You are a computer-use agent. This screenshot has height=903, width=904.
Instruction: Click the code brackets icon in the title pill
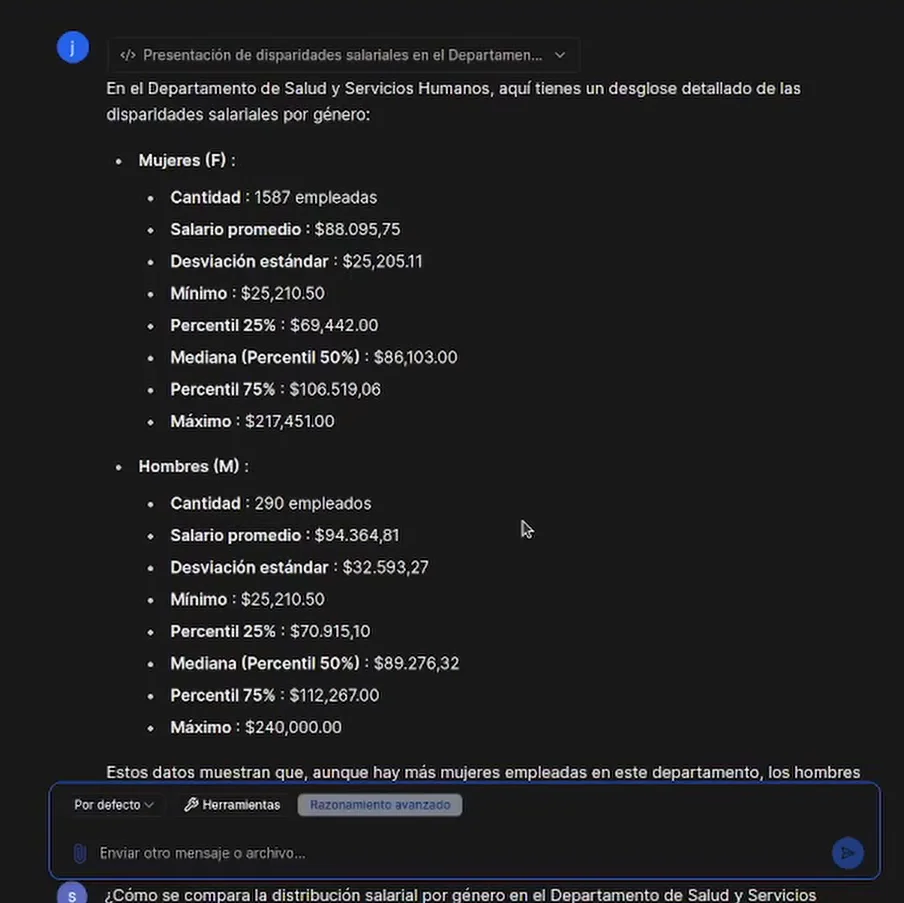127,55
